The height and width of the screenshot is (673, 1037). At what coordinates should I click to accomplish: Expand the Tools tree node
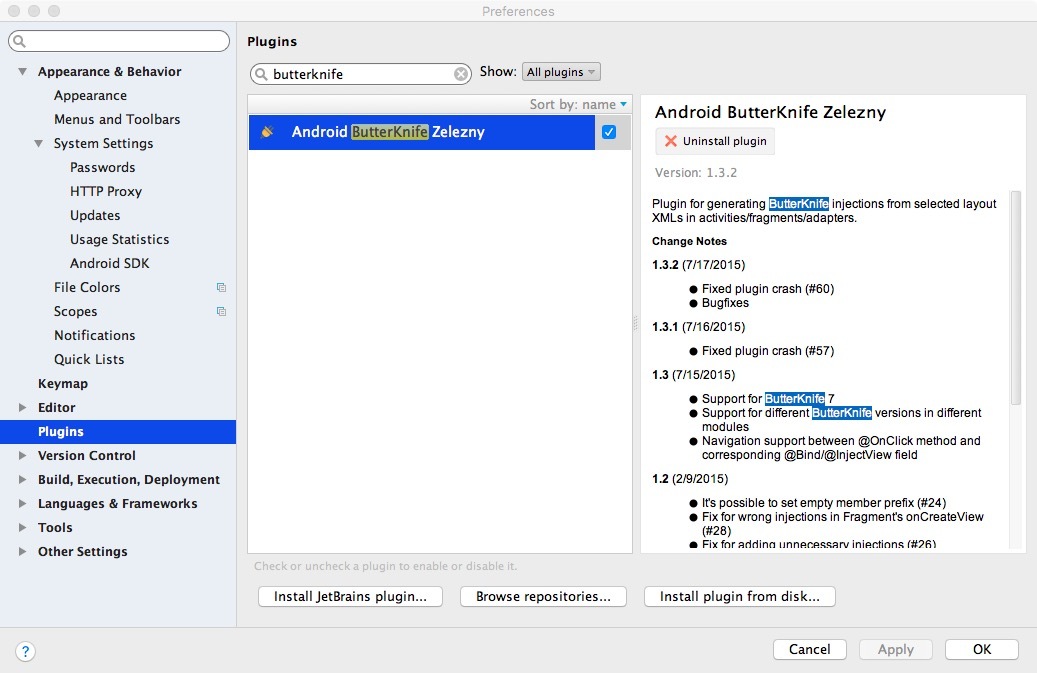(22, 528)
